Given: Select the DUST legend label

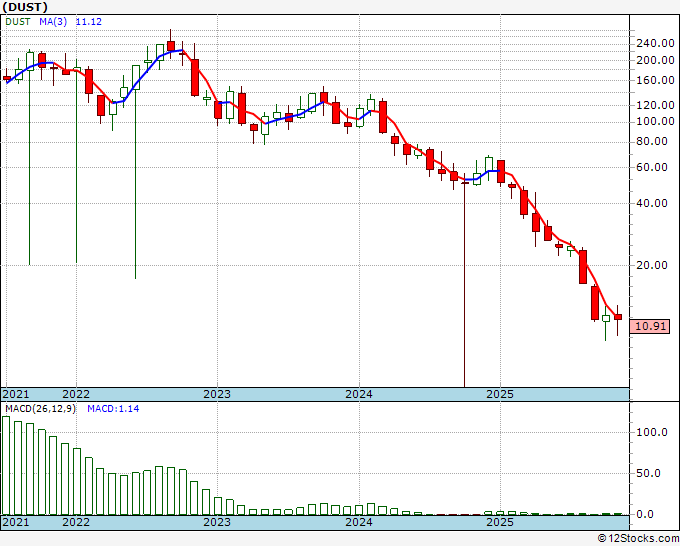Looking at the screenshot, I should pyautogui.click(x=18, y=22).
